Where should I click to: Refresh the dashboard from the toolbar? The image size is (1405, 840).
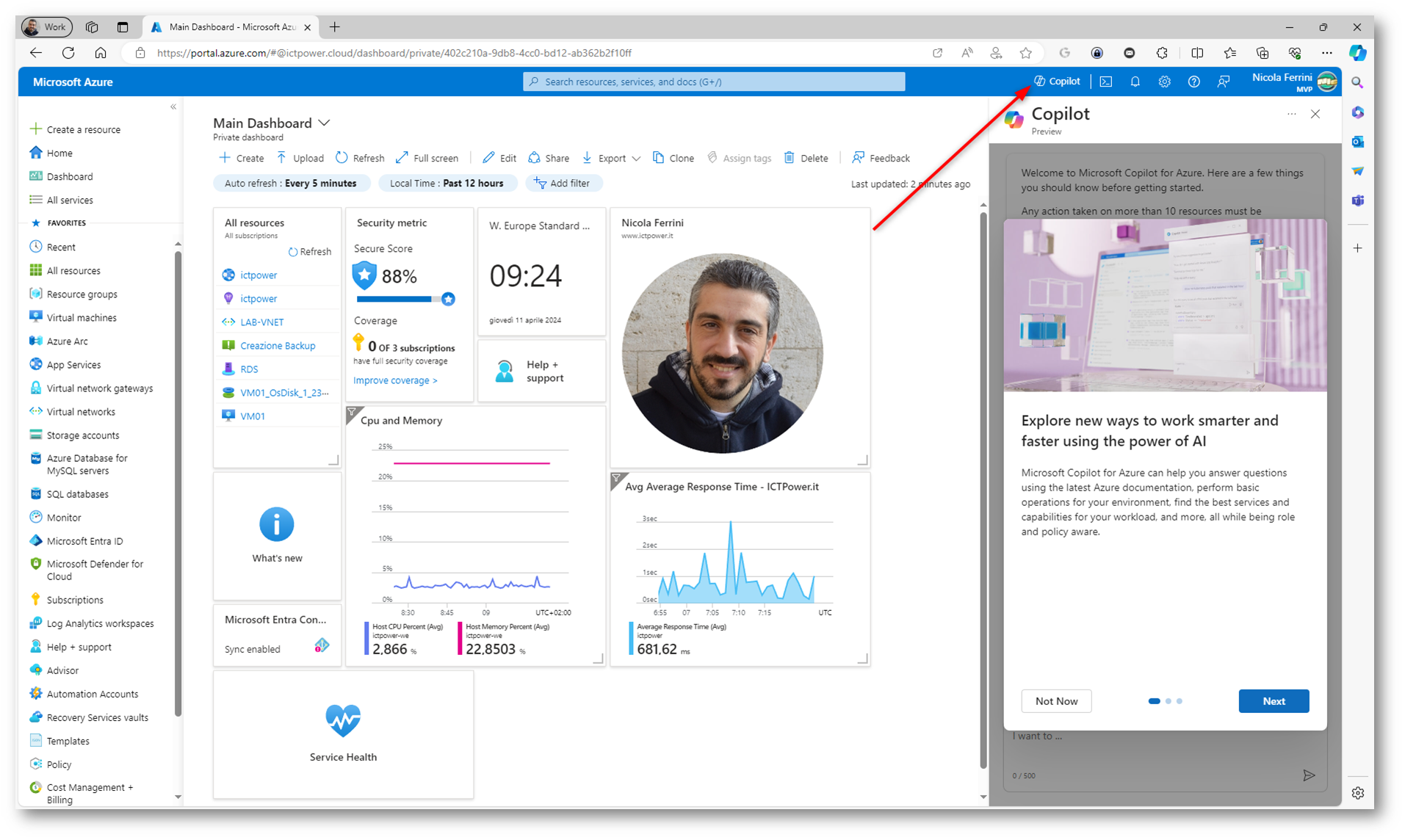tap(360, 158)
